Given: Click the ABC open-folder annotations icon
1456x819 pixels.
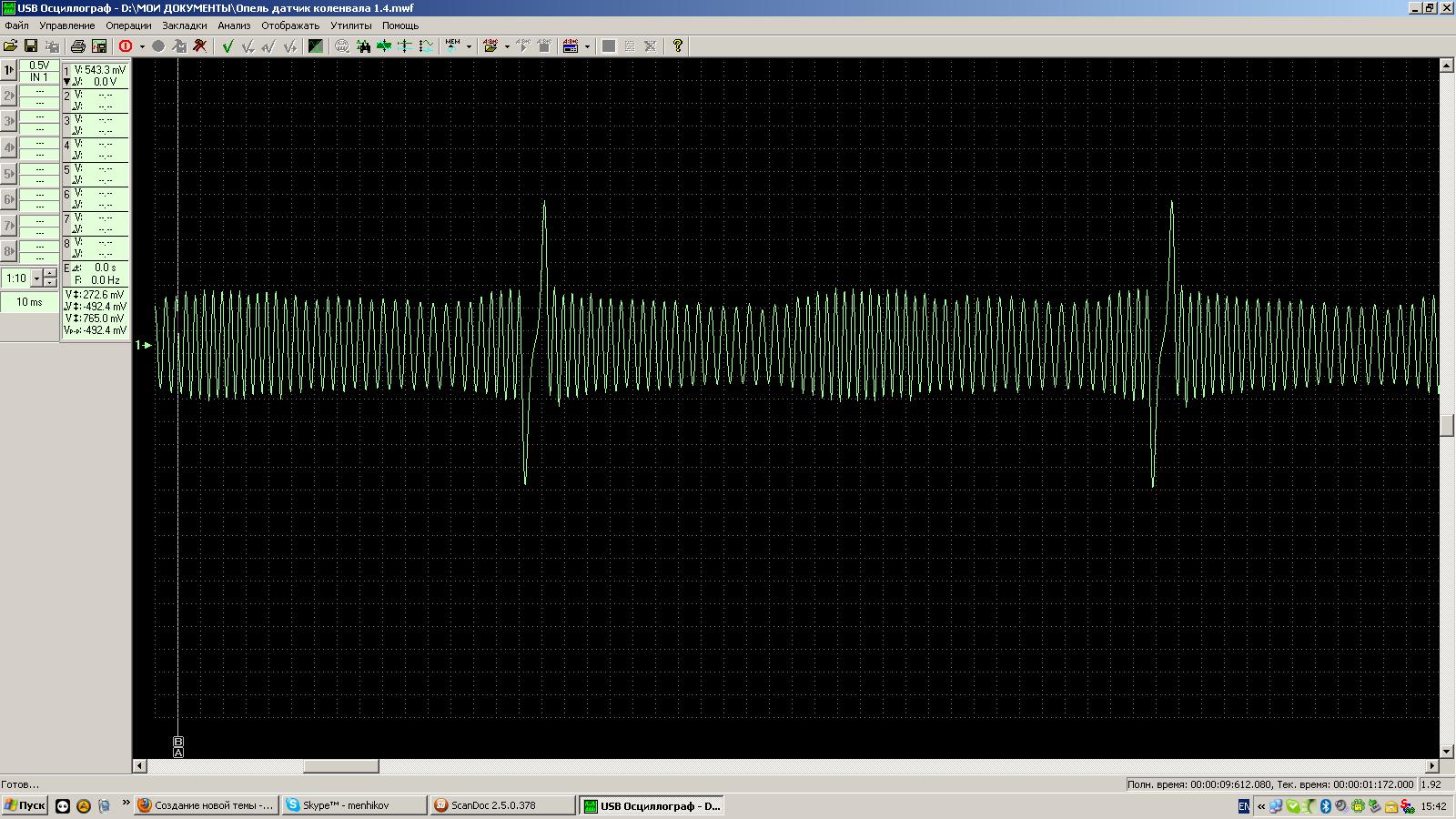Looking at the screenshot, I should pos(491,45).
